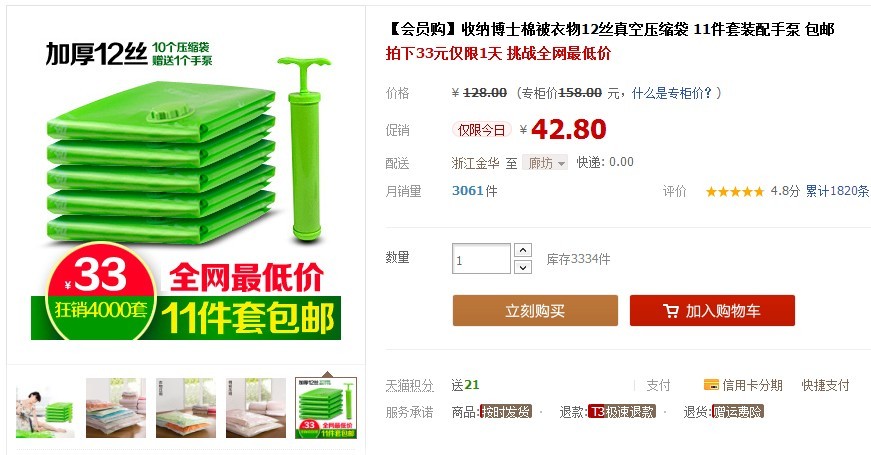Screen dimensions: 871x455
Task: Click the shopping cart icon on 加入购物车
Action: [671, 311]
